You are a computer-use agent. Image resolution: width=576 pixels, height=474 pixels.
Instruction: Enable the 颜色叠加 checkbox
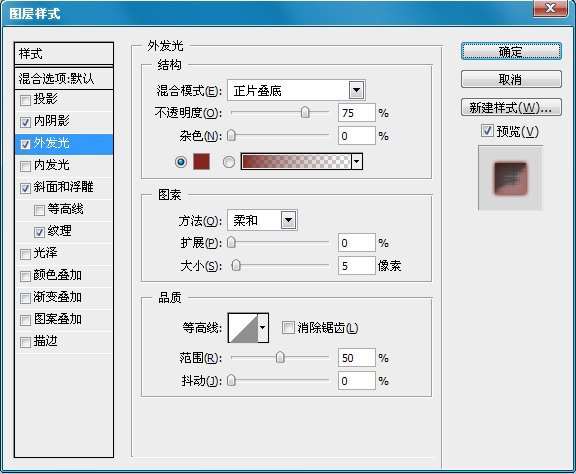(x=25, y=276)
